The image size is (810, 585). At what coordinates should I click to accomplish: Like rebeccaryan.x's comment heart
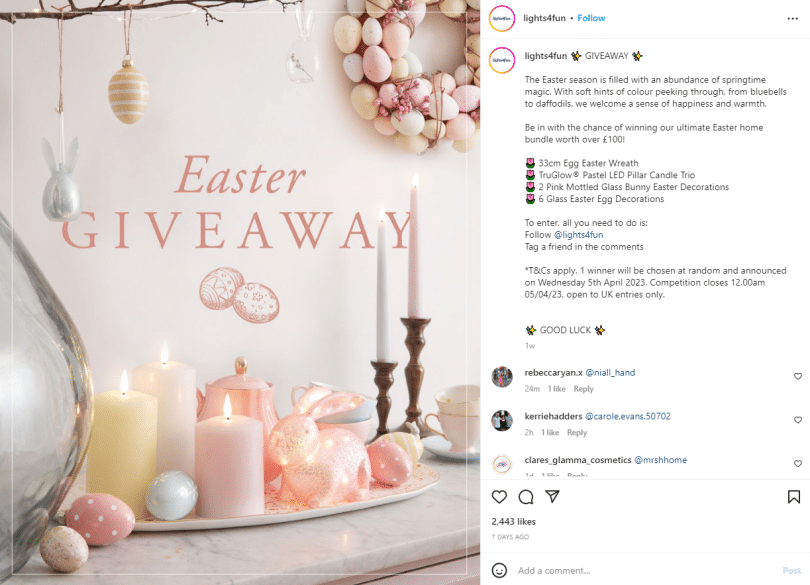pos(798,376)
